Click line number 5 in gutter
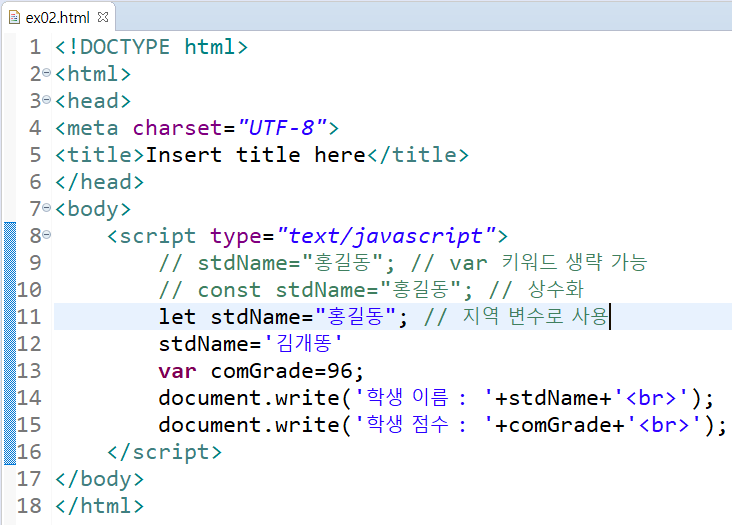Image resolution: width=732 pixels, height=525 pixels. (35, 154)
